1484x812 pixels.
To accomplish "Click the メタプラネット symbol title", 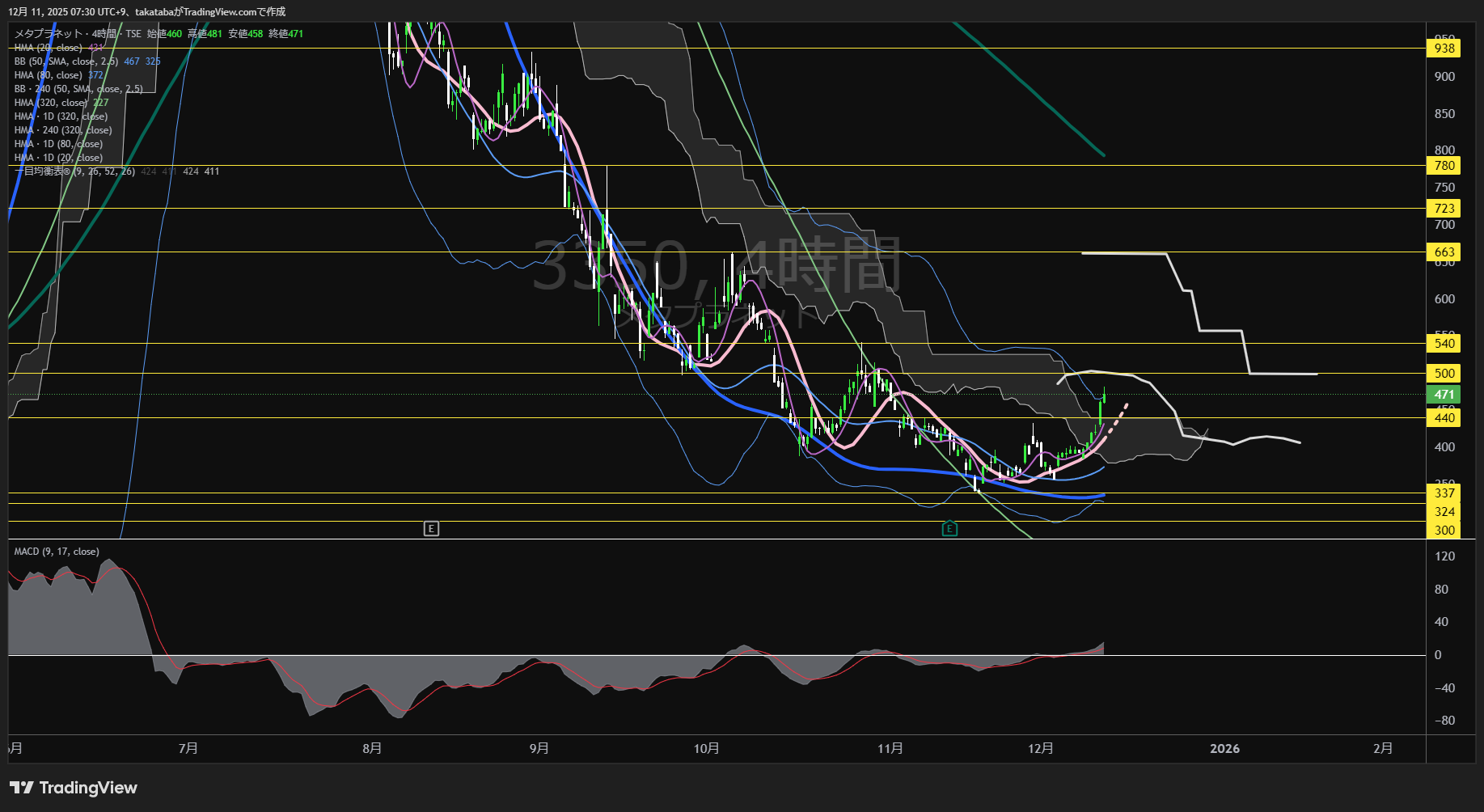I will [x=49, y=34].
